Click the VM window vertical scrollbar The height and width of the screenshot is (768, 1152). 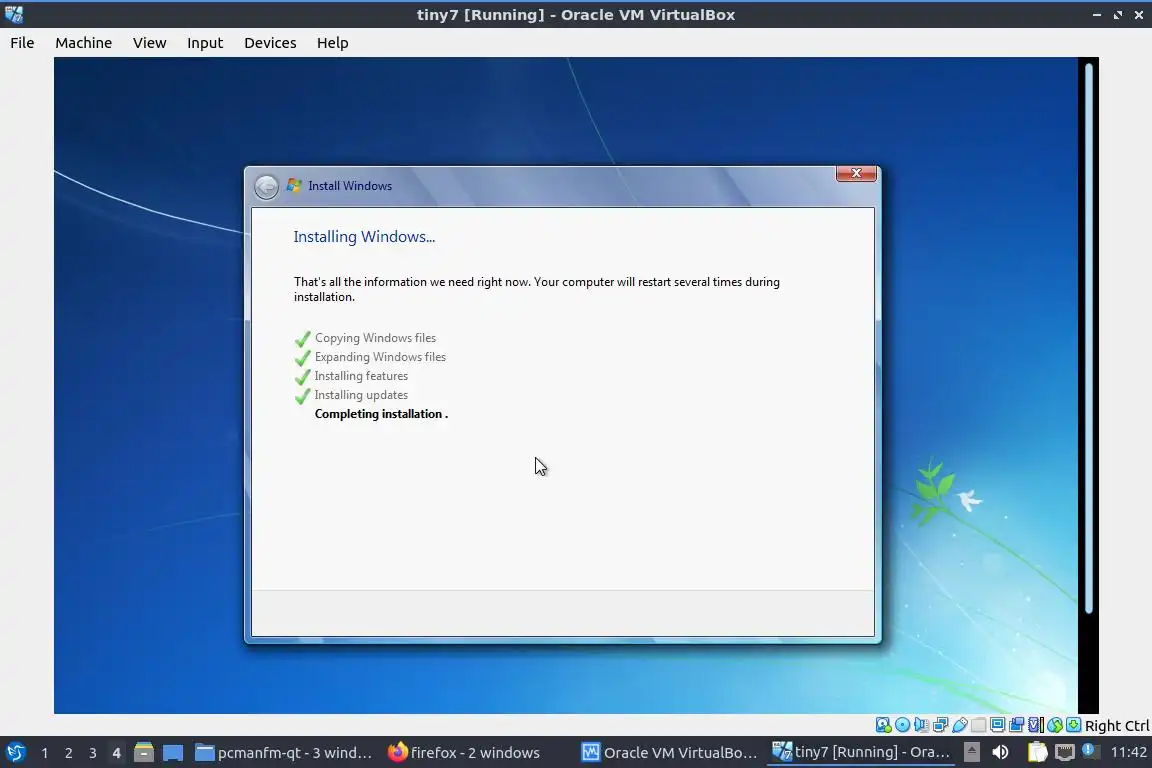pyautogui.click(x=1088, y=338)
